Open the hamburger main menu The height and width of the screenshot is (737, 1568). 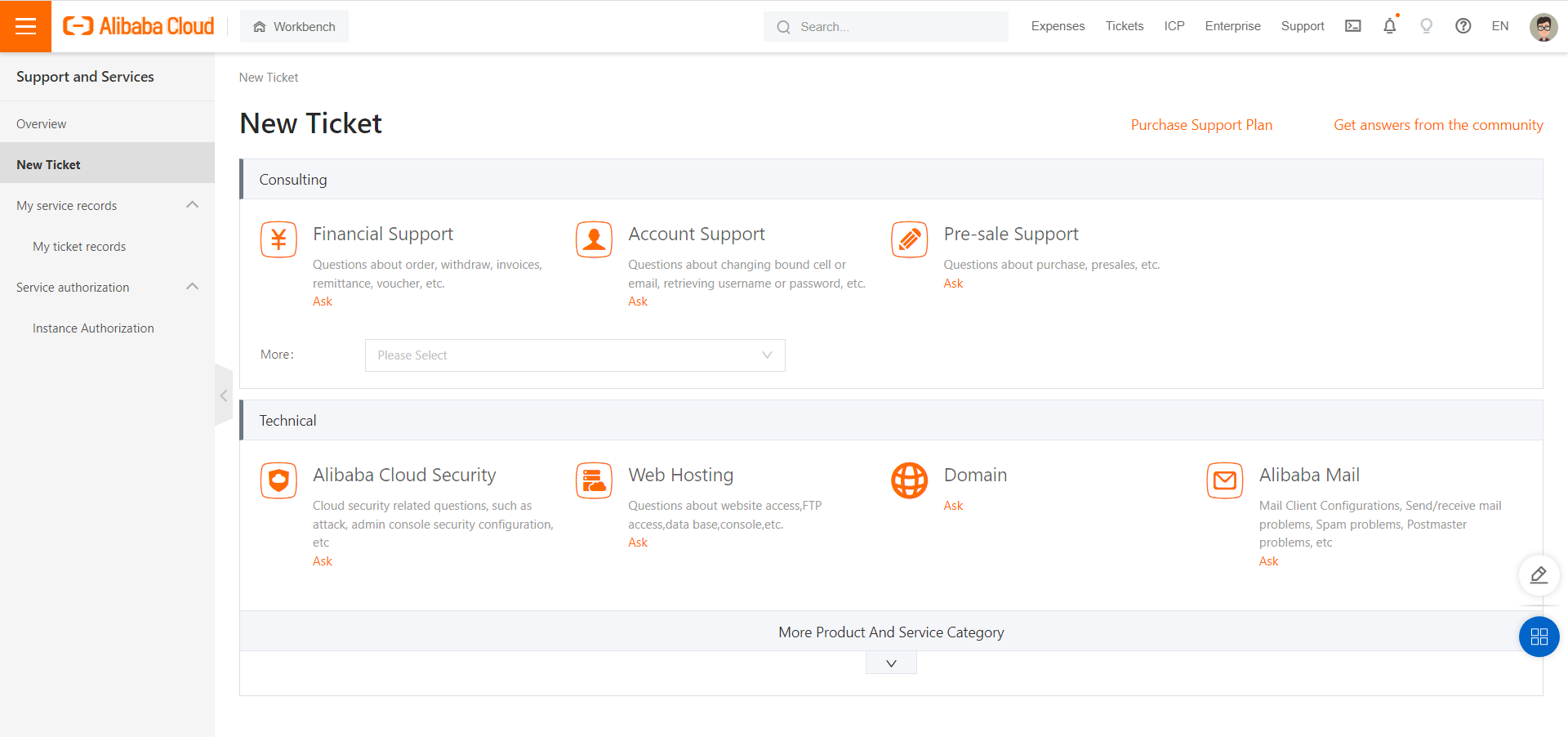[x=25, y=26]
